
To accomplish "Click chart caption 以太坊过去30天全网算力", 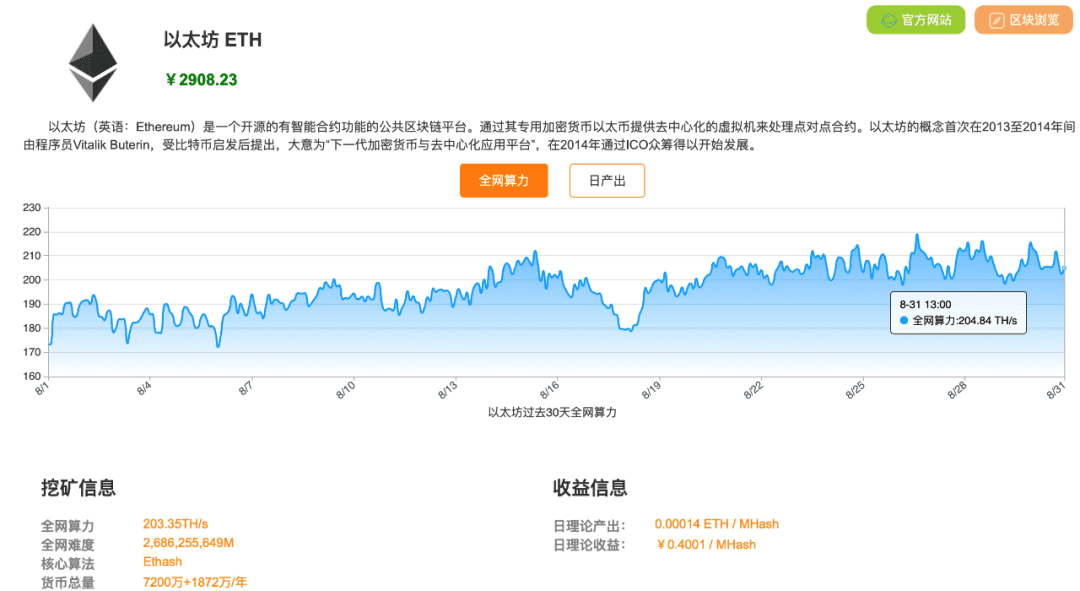I will pyautogui.click(x=552, y=413).
